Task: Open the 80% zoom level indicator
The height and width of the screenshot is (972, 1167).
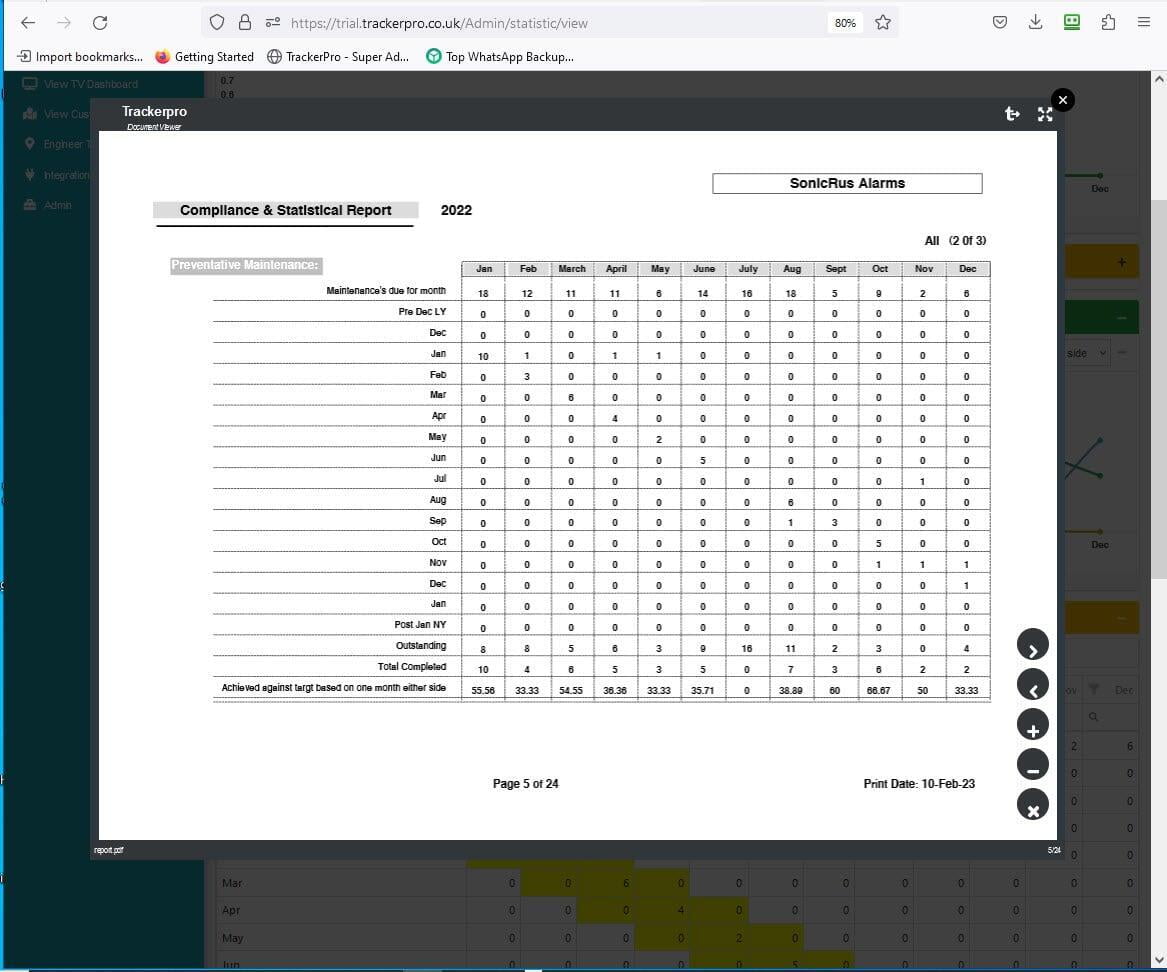Action: (x=845, y=22)
